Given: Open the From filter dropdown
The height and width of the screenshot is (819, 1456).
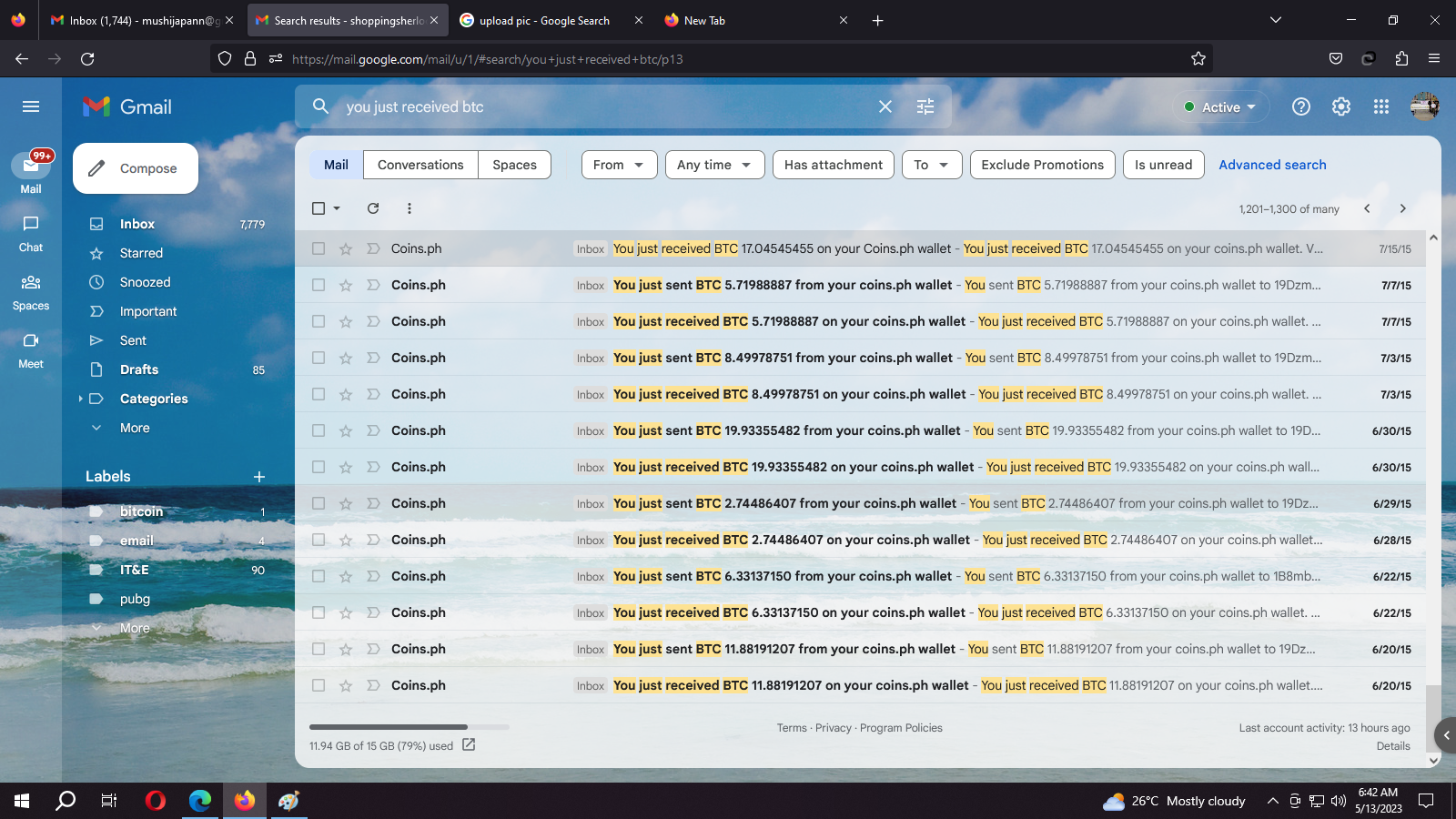Looking at the screenshot, I should point(619,165).
